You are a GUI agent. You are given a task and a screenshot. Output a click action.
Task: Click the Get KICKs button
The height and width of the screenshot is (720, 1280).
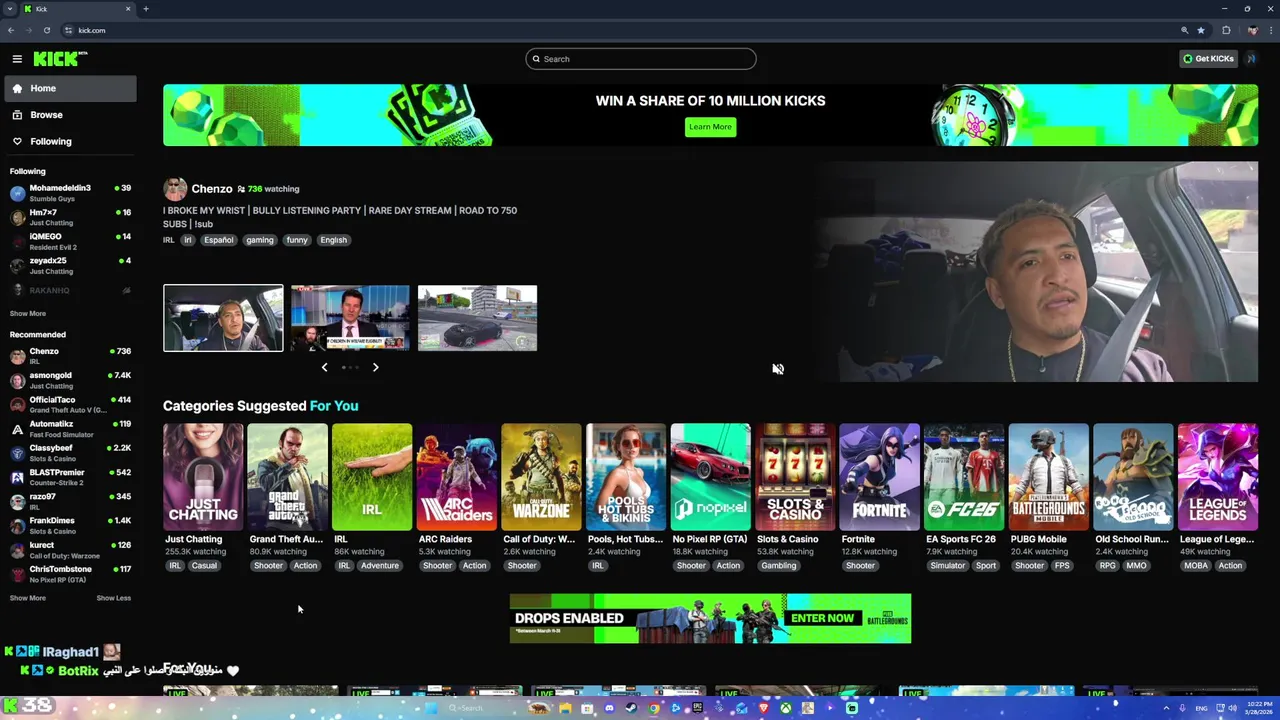point(1208,59)
